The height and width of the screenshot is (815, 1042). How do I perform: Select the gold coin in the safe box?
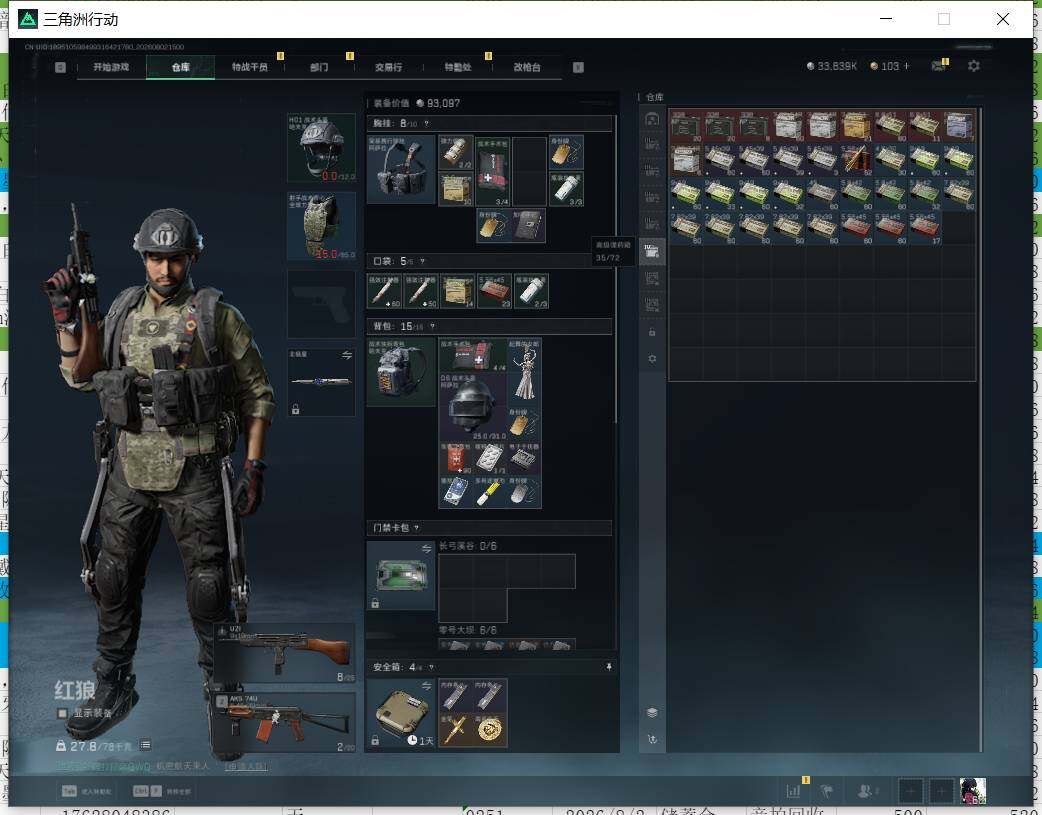point(490,730)
